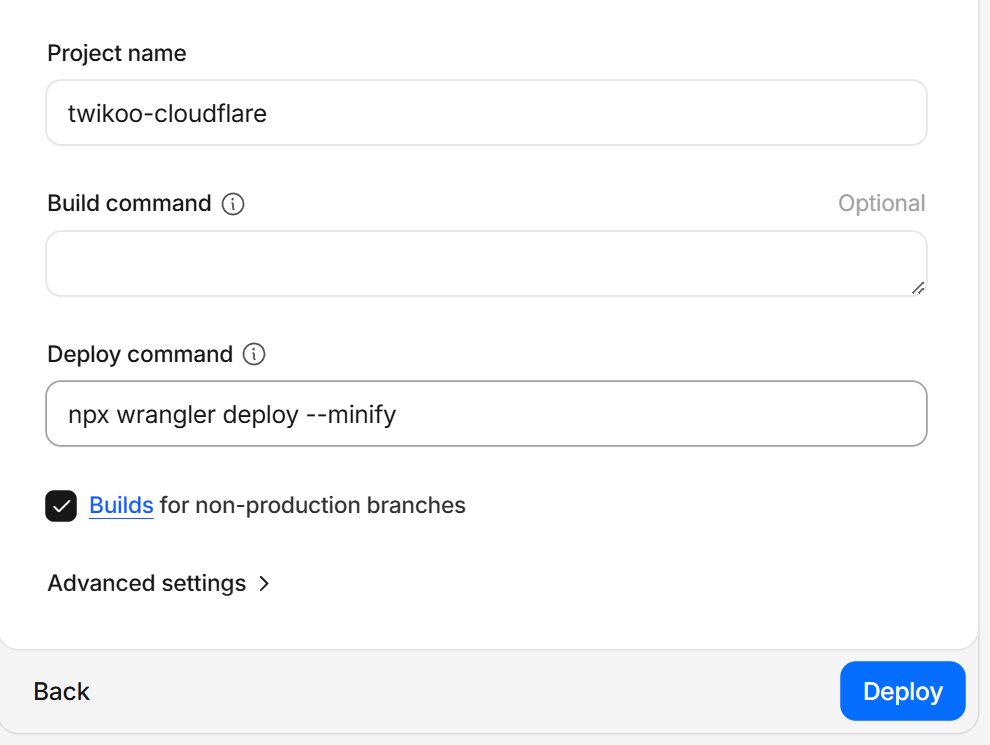Click the 'for non-production branches' label text
The height and width of the screenshot is (745, 990).
click(x=312, y=506)
